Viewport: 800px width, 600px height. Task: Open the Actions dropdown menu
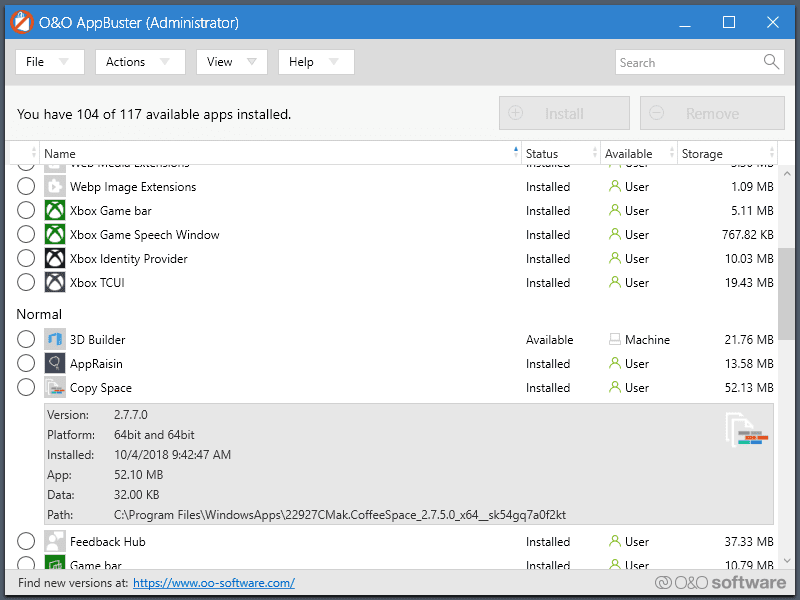(x=140, y=62)
